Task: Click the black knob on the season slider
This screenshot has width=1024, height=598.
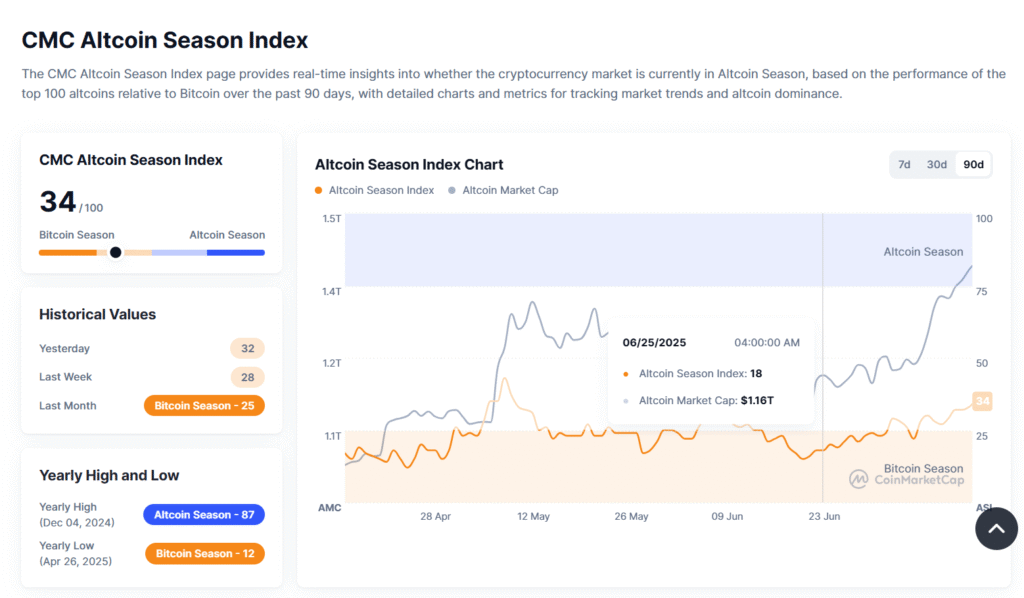Action: pyautogui.click(x=116, y=252)
